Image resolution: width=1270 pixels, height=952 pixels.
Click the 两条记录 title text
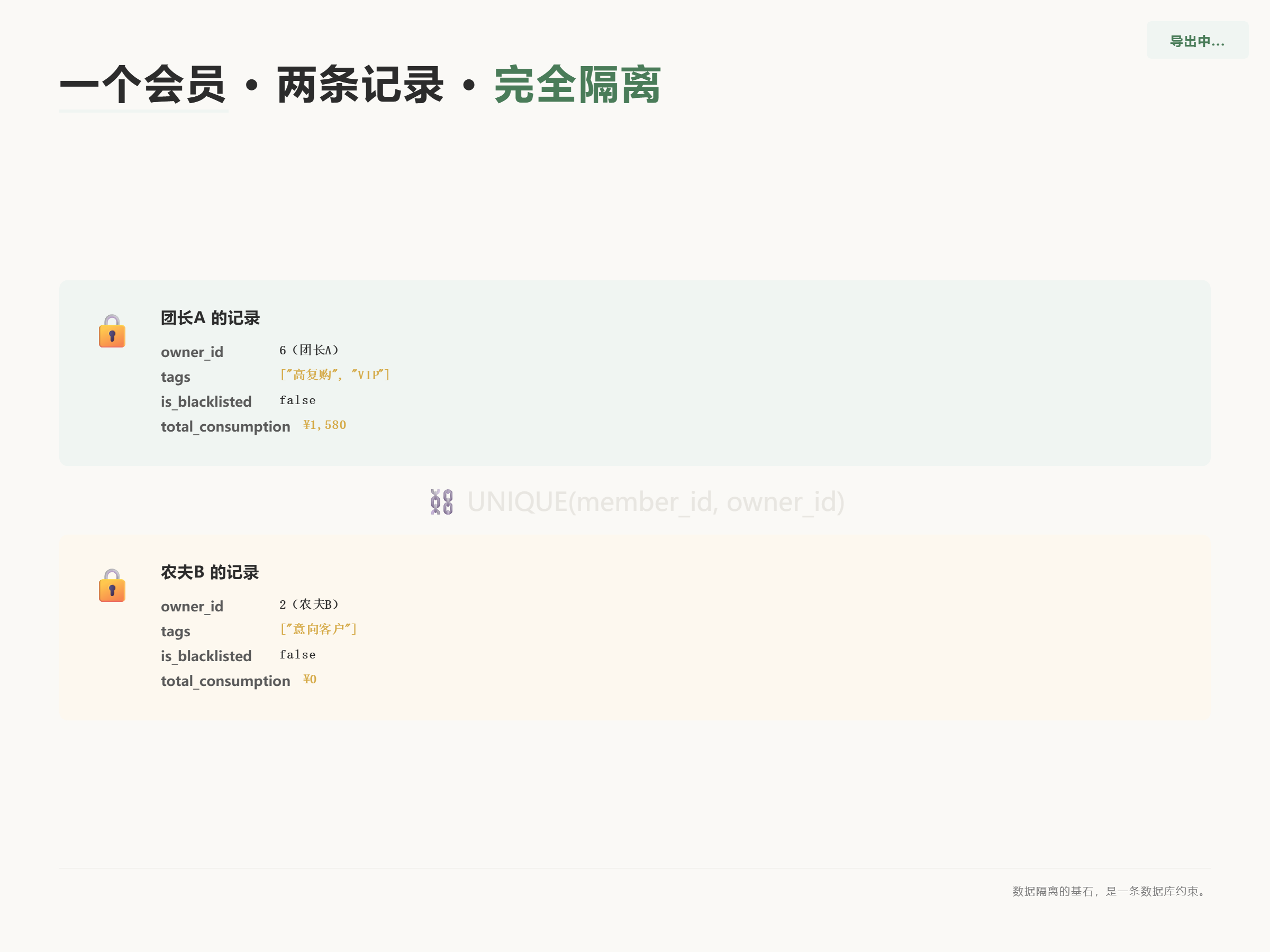point(360,85)
